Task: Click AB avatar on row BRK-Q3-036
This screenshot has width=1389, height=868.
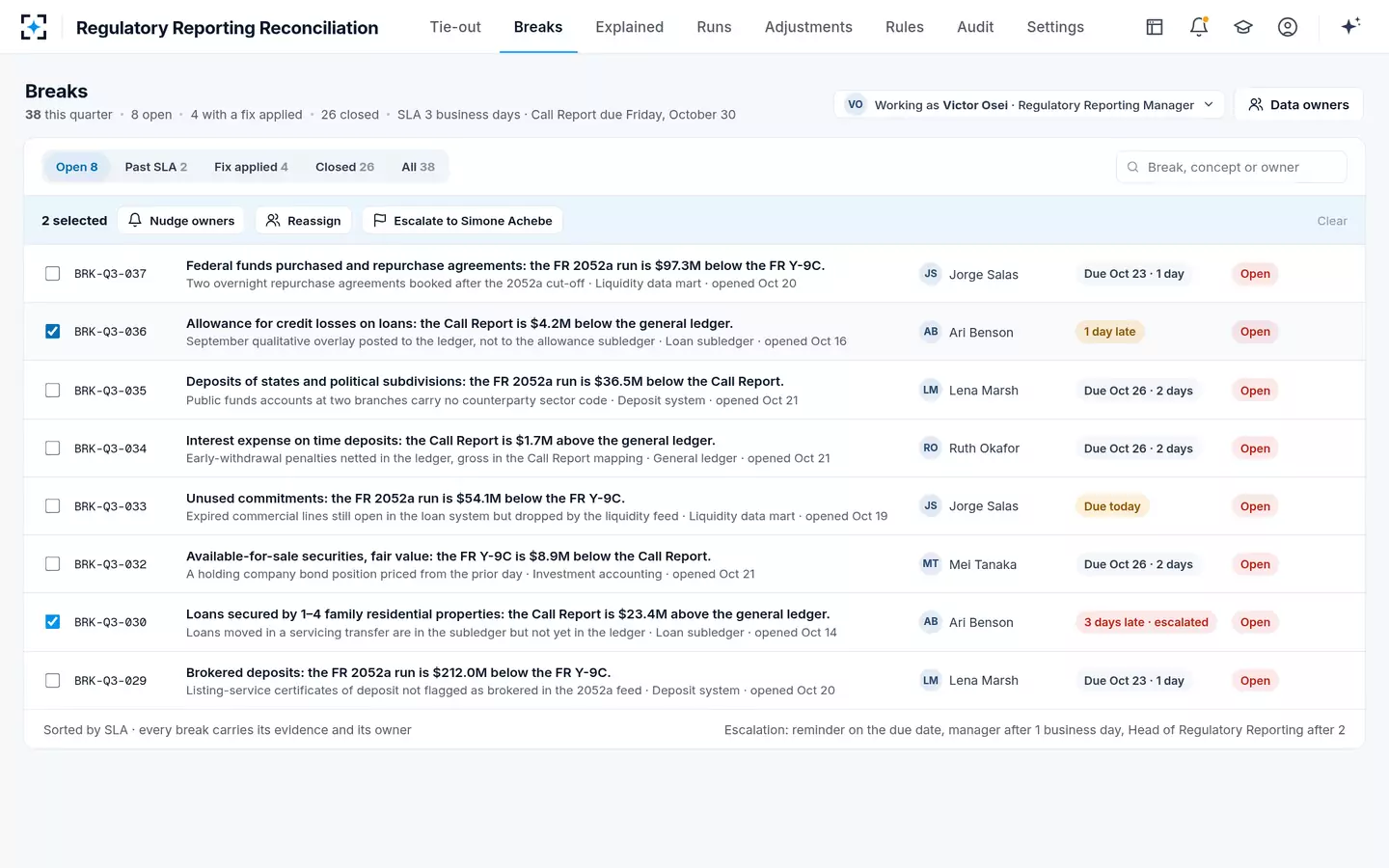Action: pos(931,332)
